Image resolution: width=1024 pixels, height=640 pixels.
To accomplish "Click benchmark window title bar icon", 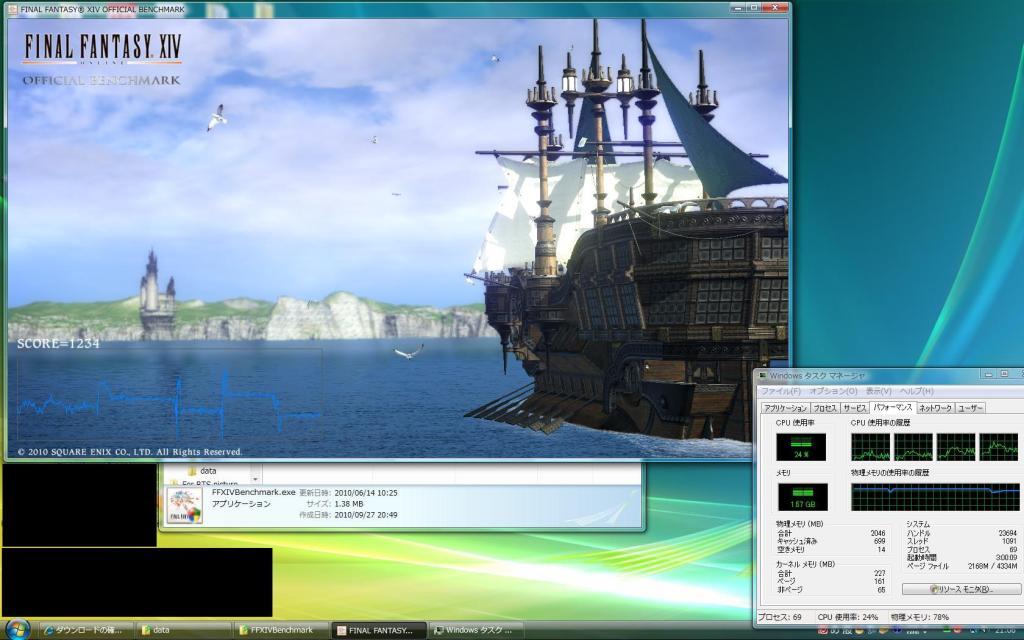I will pos(12,9).
